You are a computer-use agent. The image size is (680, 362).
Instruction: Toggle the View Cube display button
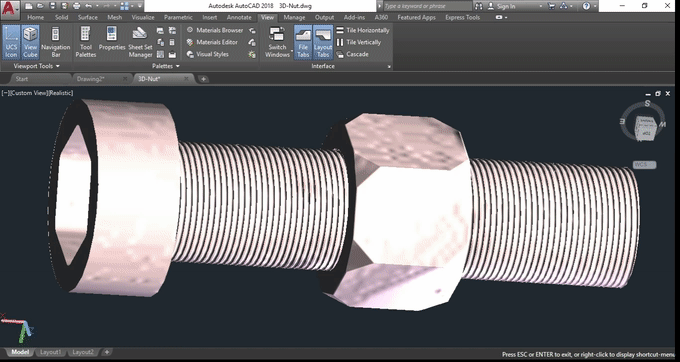(30, 42)
